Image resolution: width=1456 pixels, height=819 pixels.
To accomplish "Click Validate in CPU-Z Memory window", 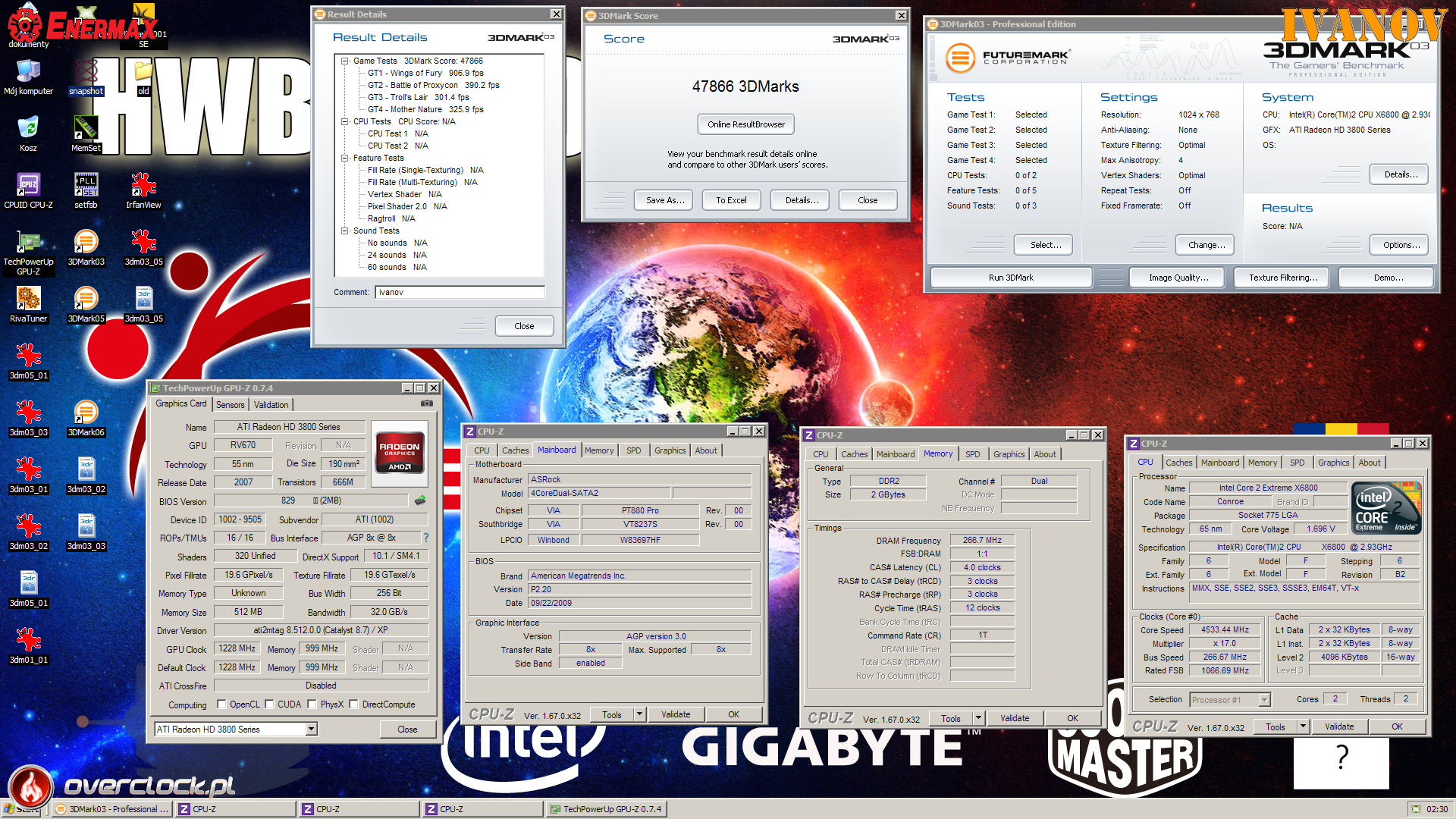I will (x=1015, y=718).
